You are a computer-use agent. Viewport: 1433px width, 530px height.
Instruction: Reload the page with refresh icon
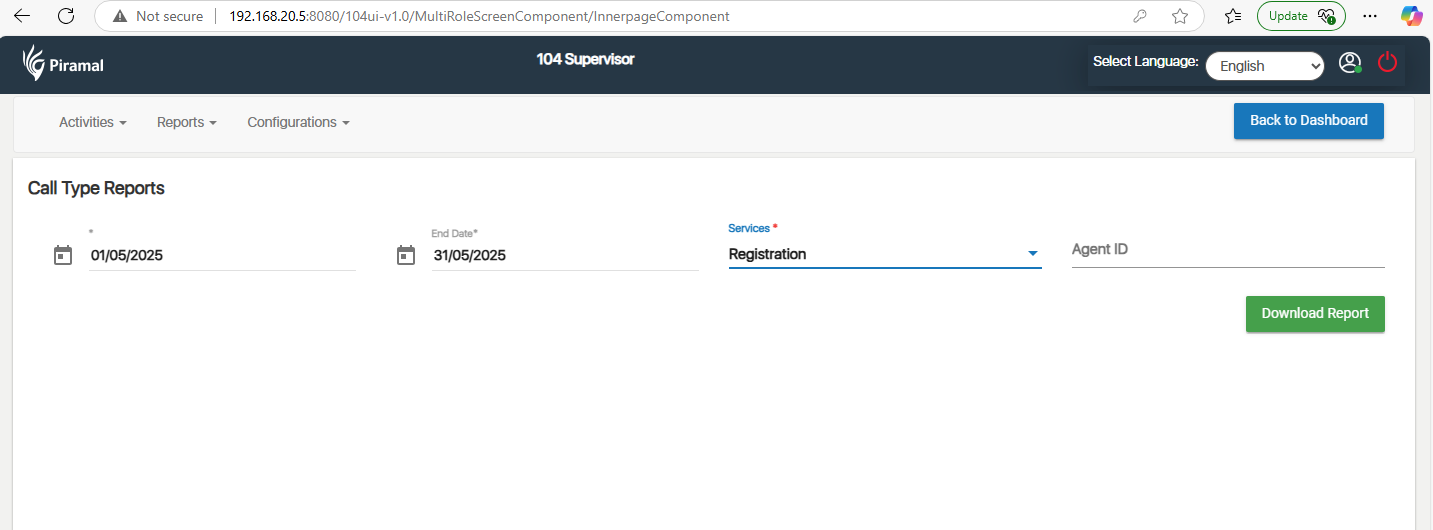66,16
